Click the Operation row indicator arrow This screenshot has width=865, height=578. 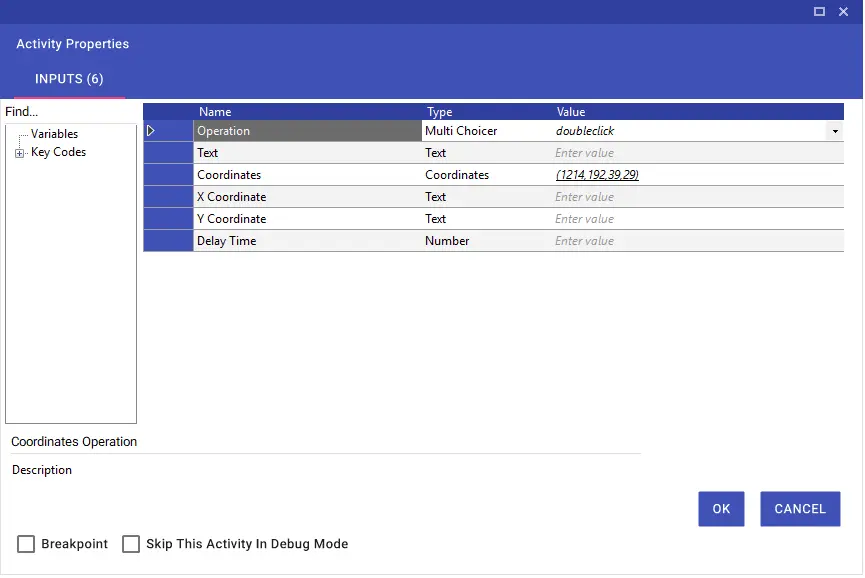151,131
